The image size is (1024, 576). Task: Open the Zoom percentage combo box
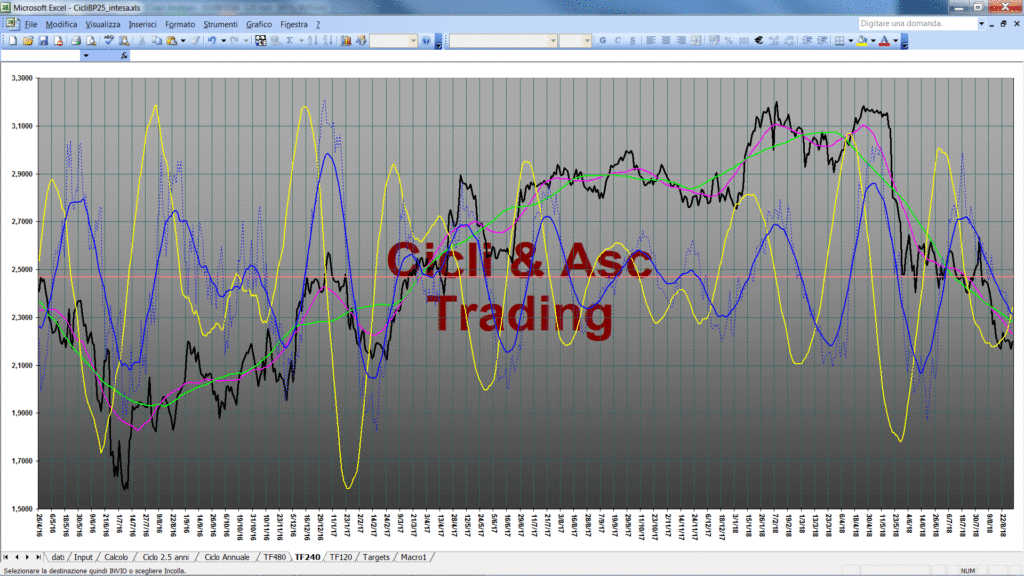click(393, 40)
